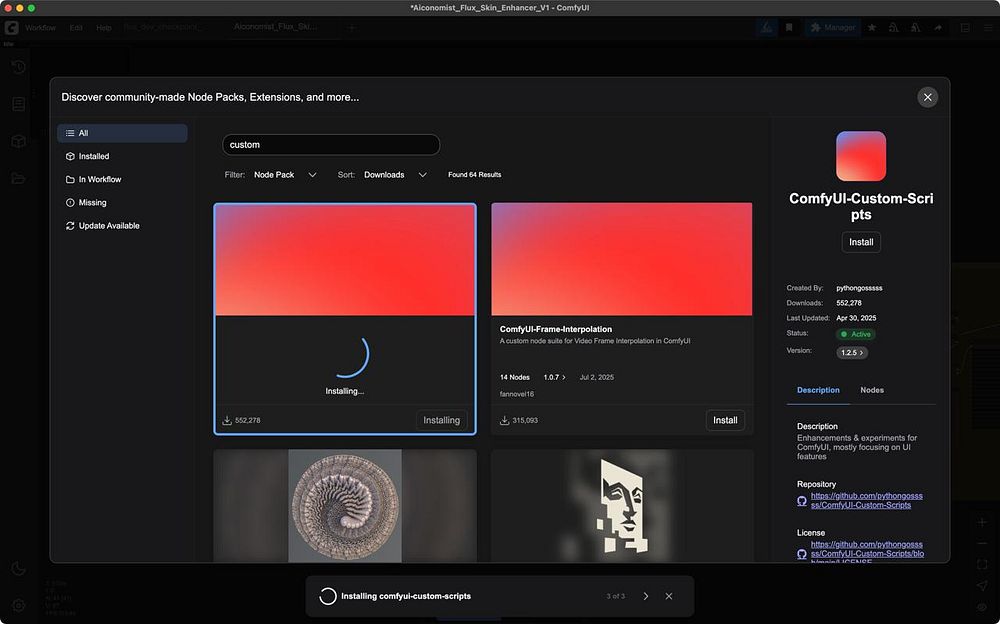Select the red gradient Frame-Interpolation banner
This screenshot has width=1000, height=624.
(x=622, y=259)
